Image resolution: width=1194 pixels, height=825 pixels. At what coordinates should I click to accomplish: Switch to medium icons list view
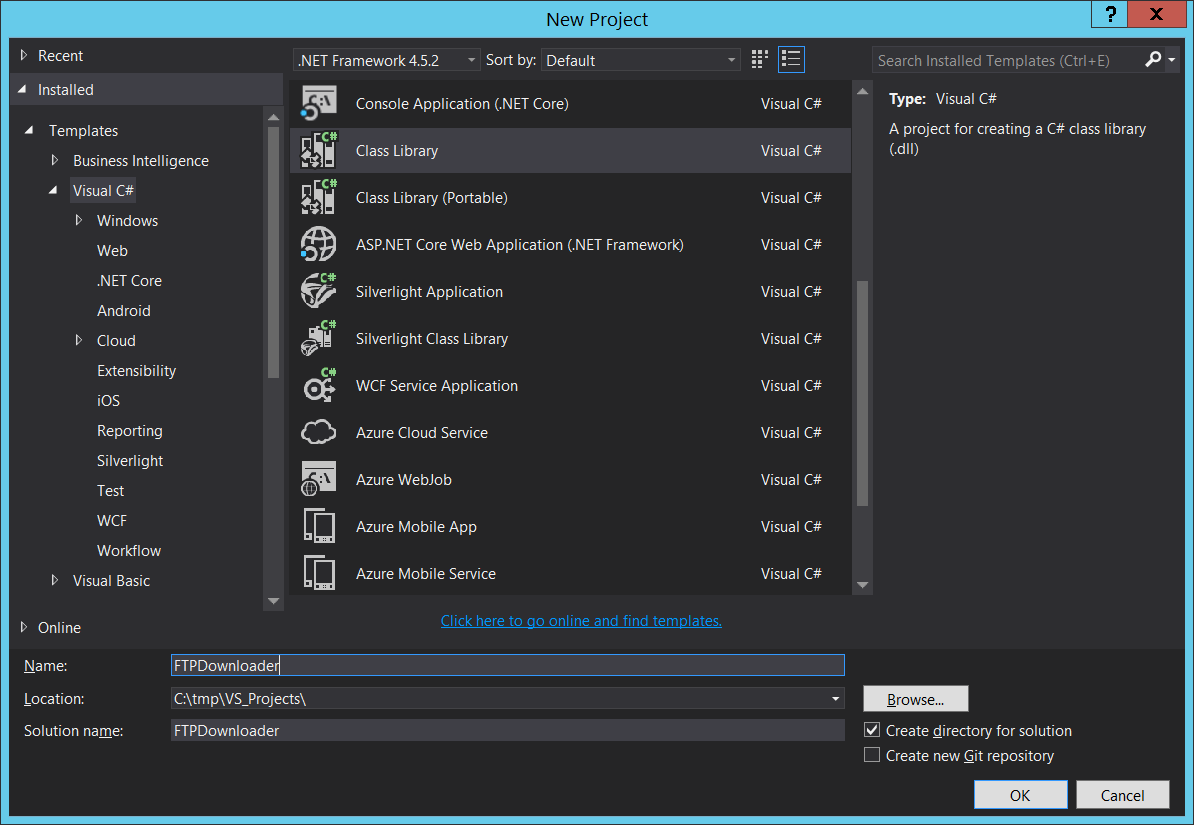pyautogui.click(x=791, y=59)
